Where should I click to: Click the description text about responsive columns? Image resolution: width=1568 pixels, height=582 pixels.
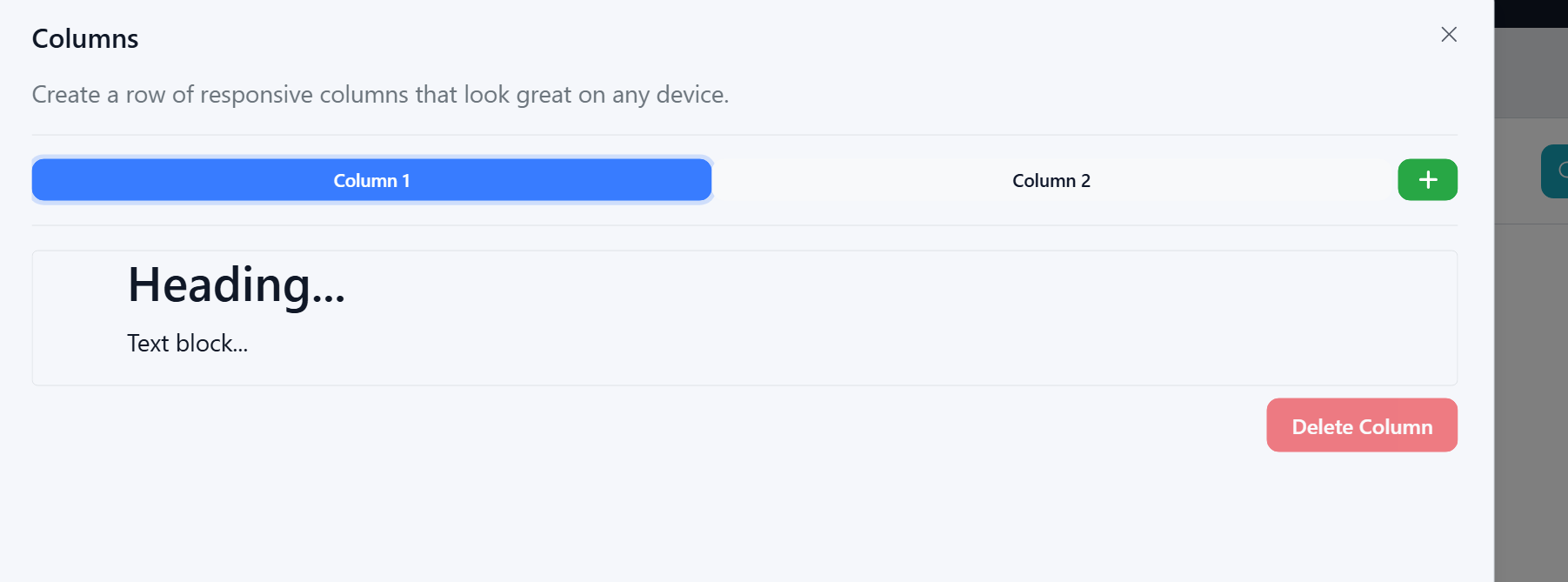coord(380,95)
